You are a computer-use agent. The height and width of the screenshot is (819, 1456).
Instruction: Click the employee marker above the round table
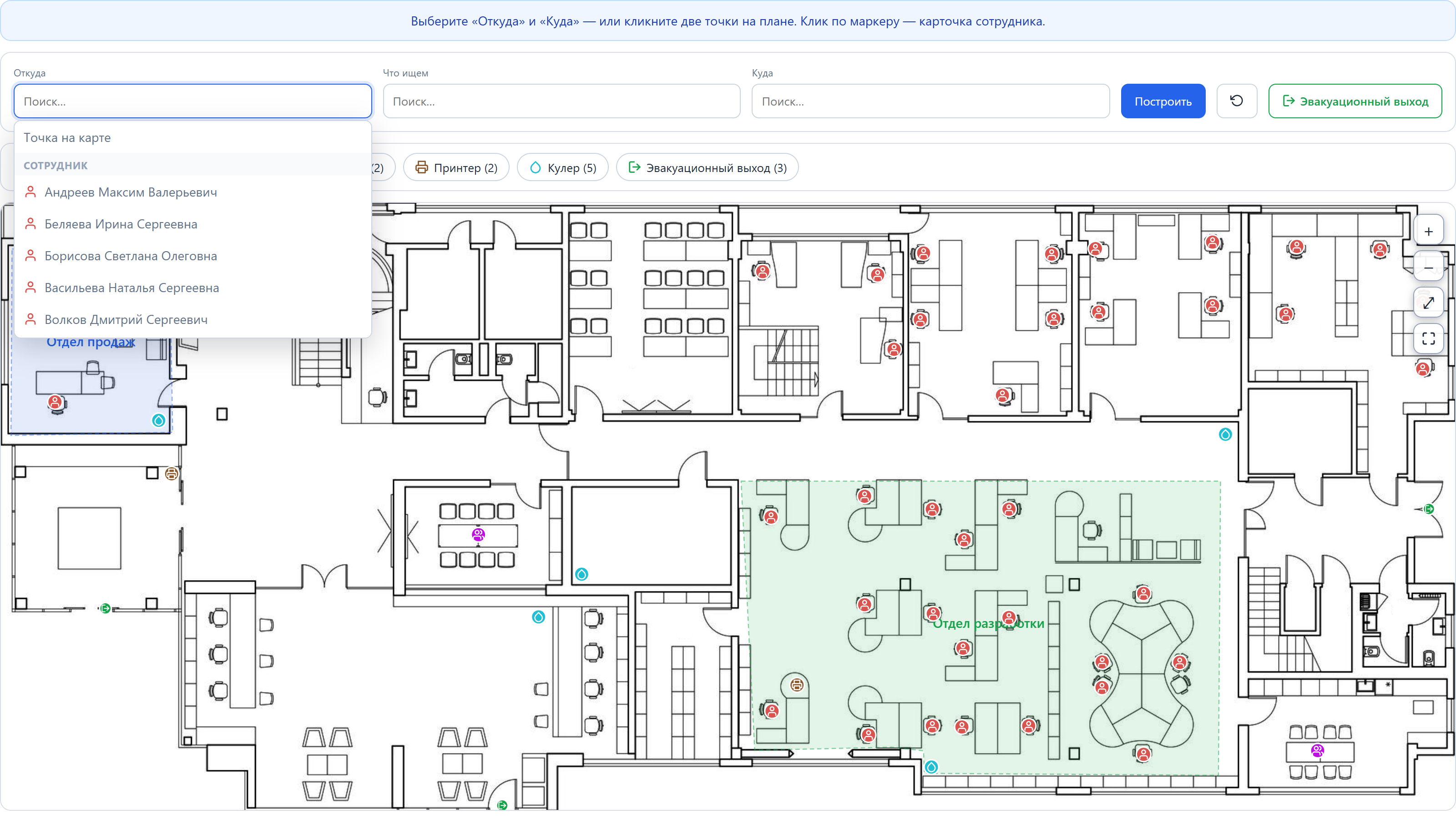click(x=1143, y=593)
